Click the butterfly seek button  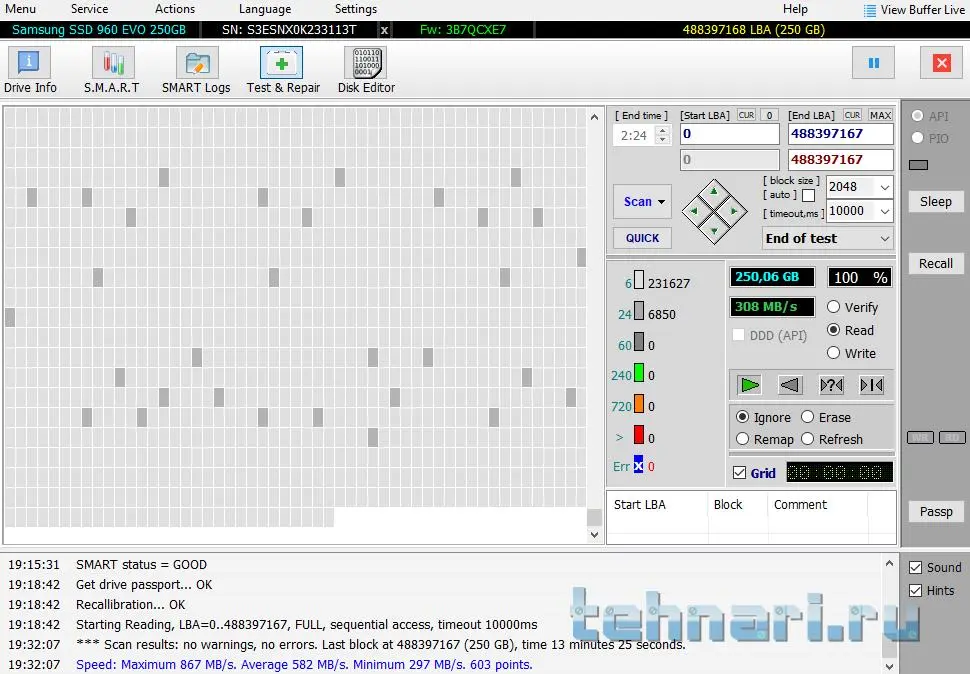[872, 385]
